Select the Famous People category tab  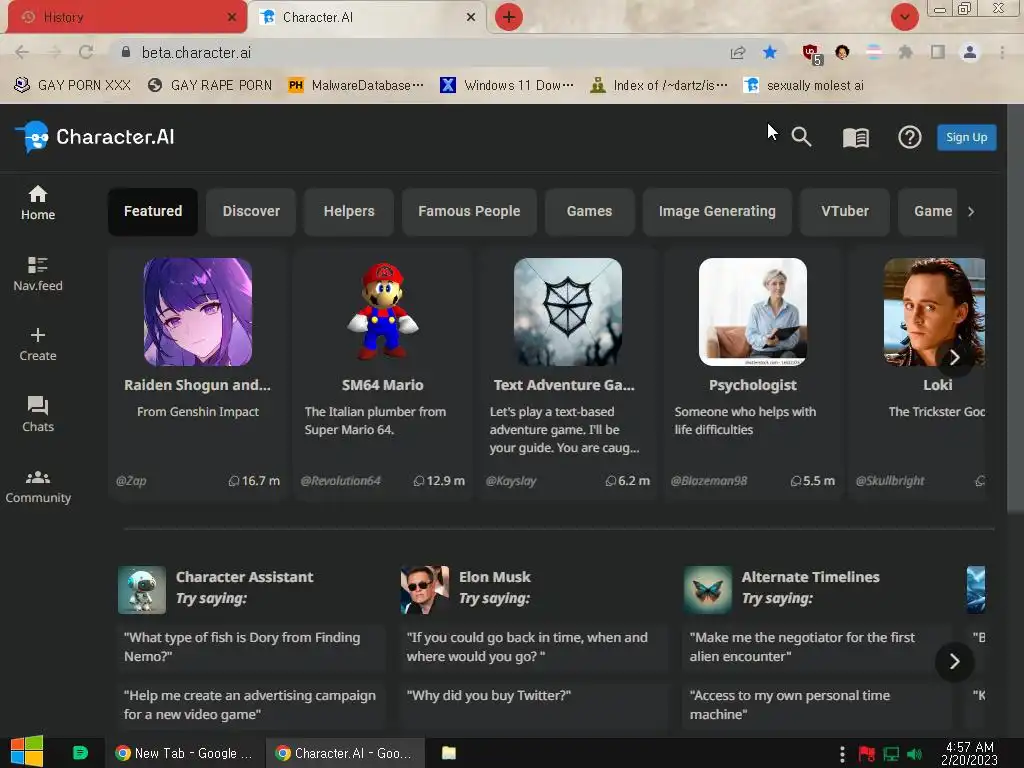(469, 212)
